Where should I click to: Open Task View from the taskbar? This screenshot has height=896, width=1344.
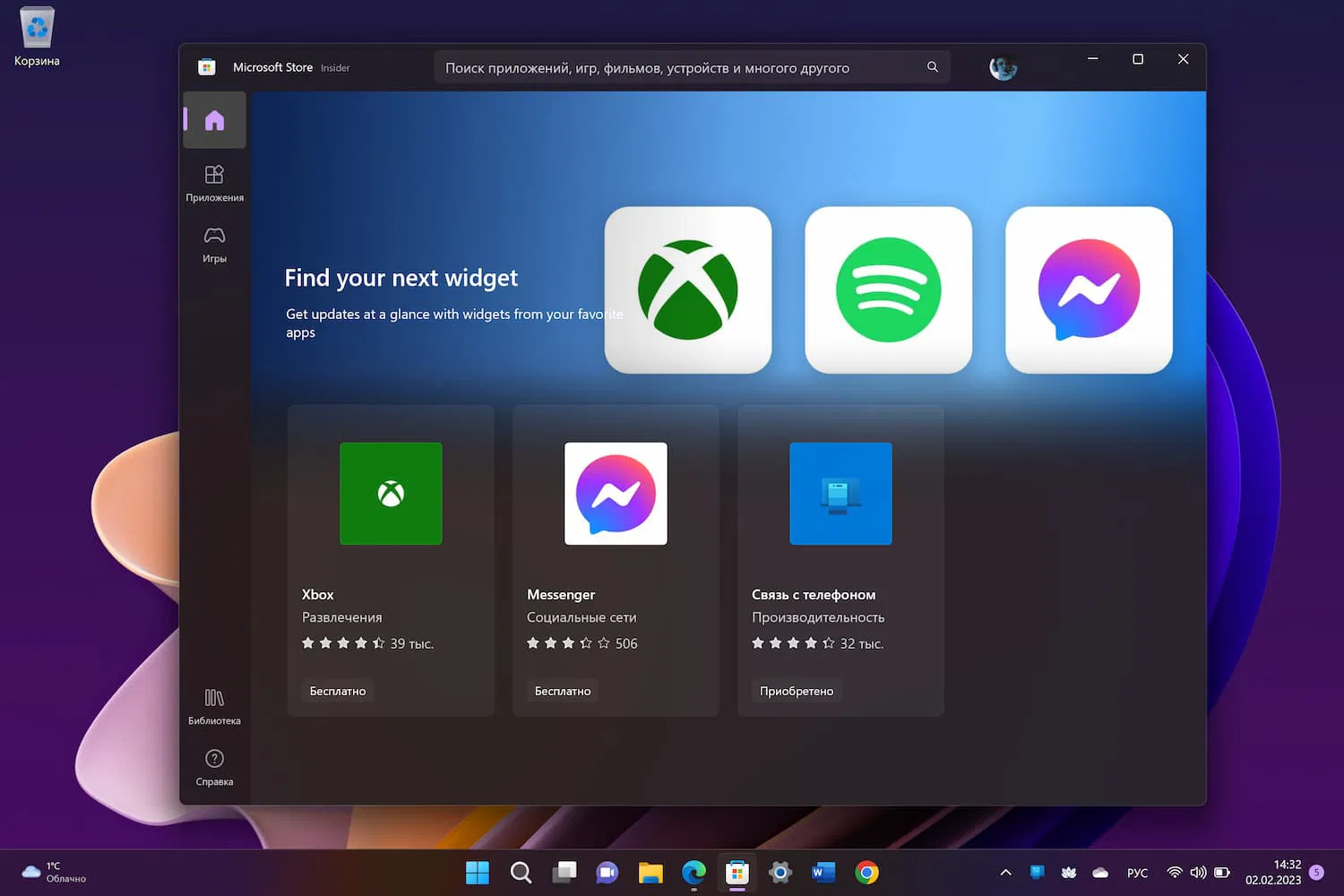point(564,872)
